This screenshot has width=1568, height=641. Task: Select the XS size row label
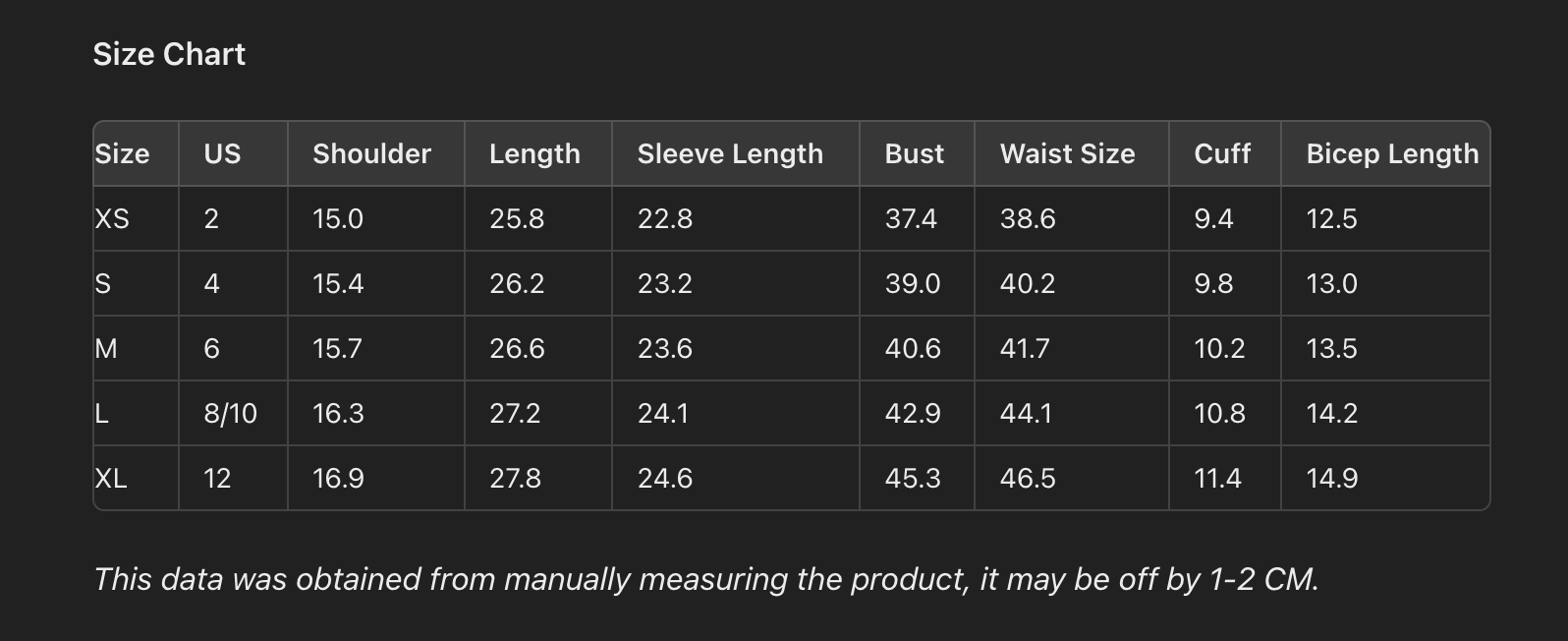tap(112, 218)
